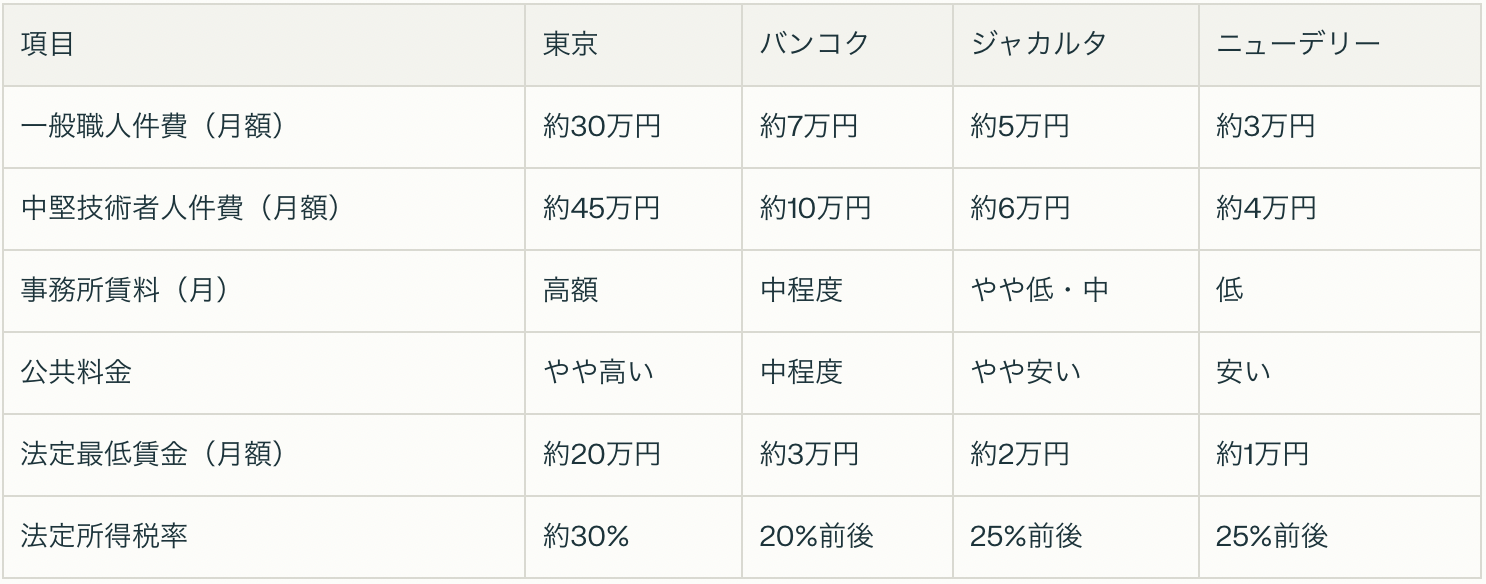Select the 法定最低賃金（月額） row label
Screen dimensions: 1486x584
pos(154,455)
